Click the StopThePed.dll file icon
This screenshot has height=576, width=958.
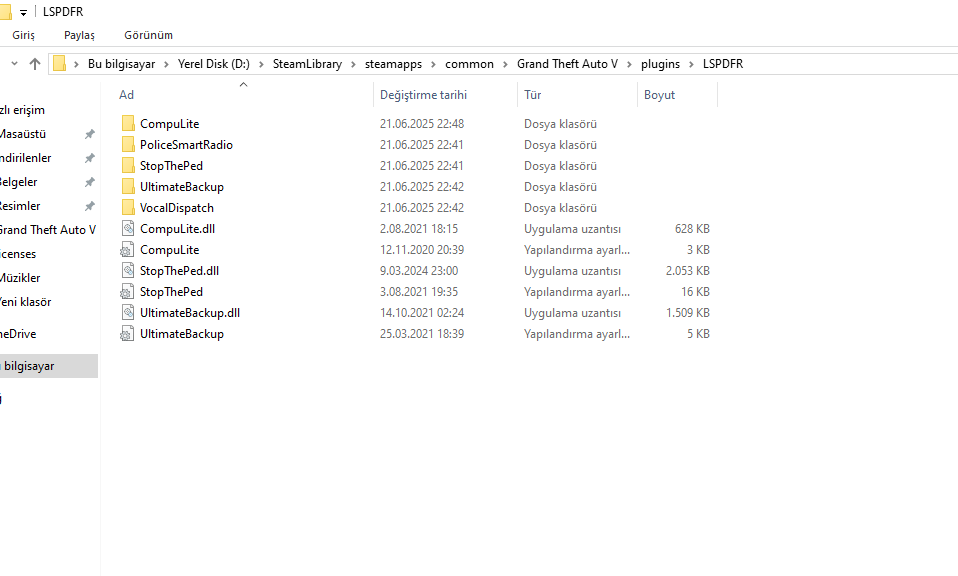(x=128, y=271)
